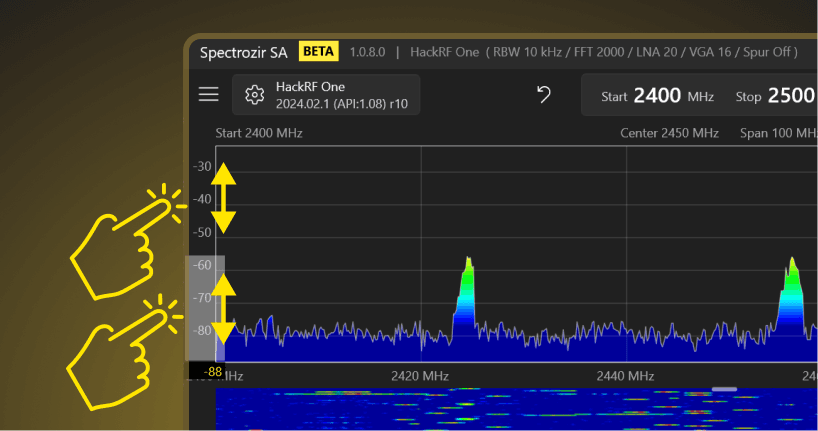Select the HackRF One device button
818x431 pixels.
click(x=326, y=95)
